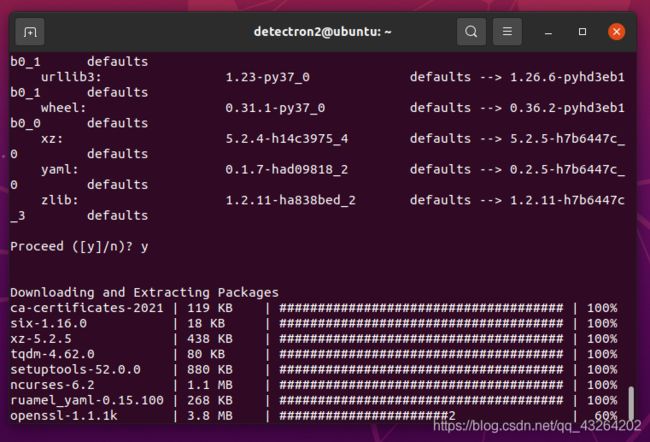
Task: Click the urllib3: package label
Action: point(71,77)
